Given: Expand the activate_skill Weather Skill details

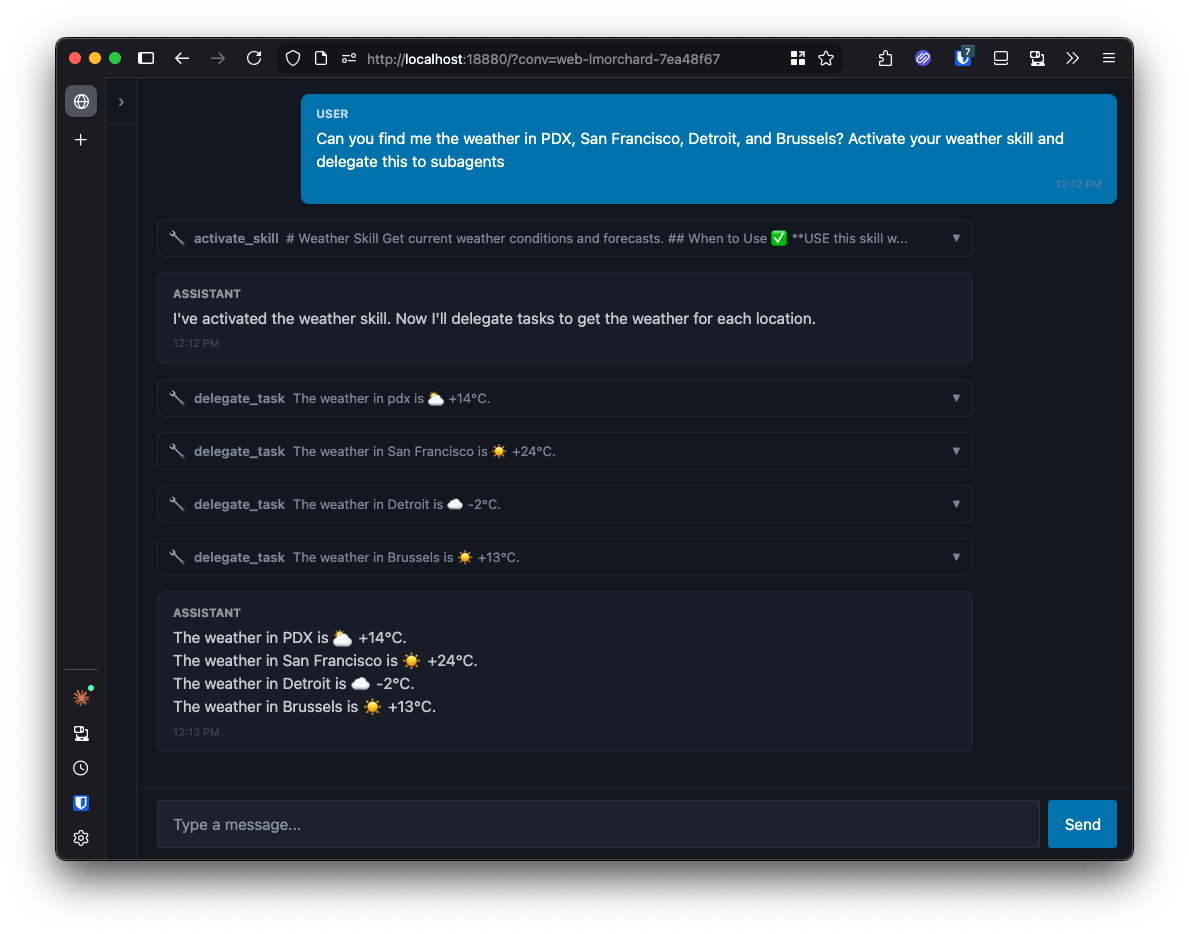Looking at the screenshot, I should (956, 238).
